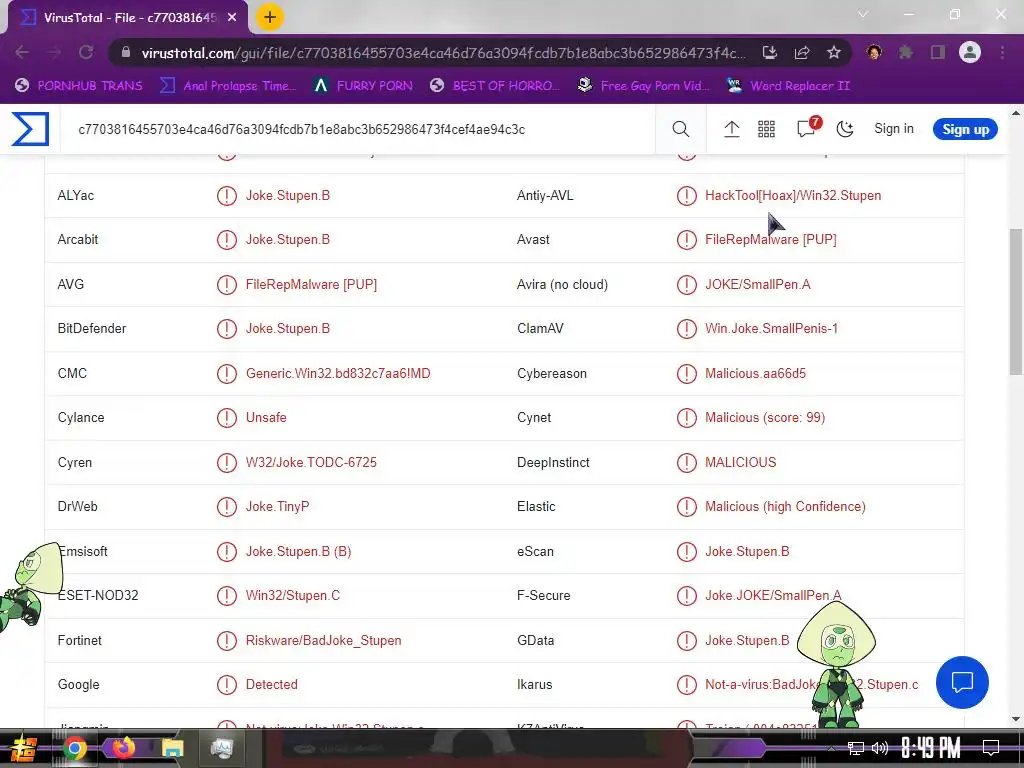Click the Google Detected result
Screen dimensions: 1024x768
tap(272, 684)
